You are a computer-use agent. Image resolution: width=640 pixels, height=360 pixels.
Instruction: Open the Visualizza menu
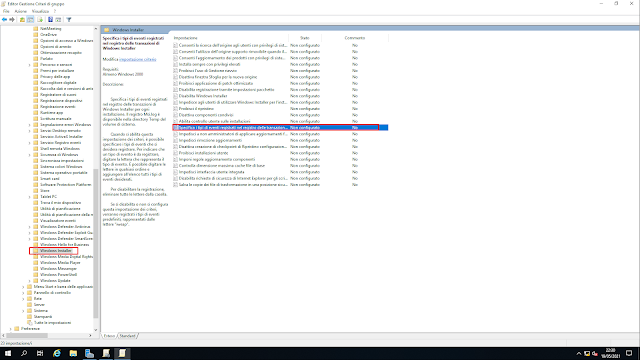(40, 11)
